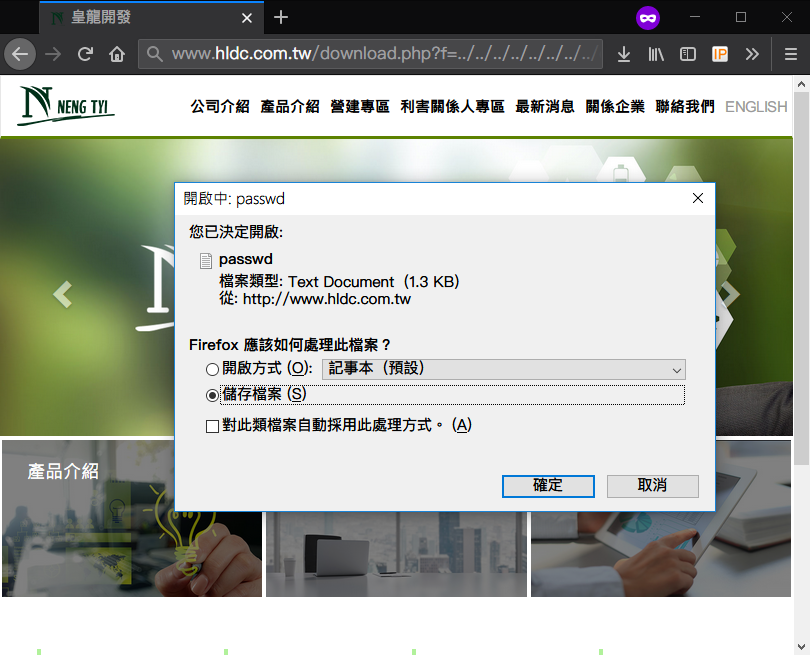The height and width of the screenshot is (655, 810).
Task: Click the orange IP extension icon
Action: pos(720,54)
